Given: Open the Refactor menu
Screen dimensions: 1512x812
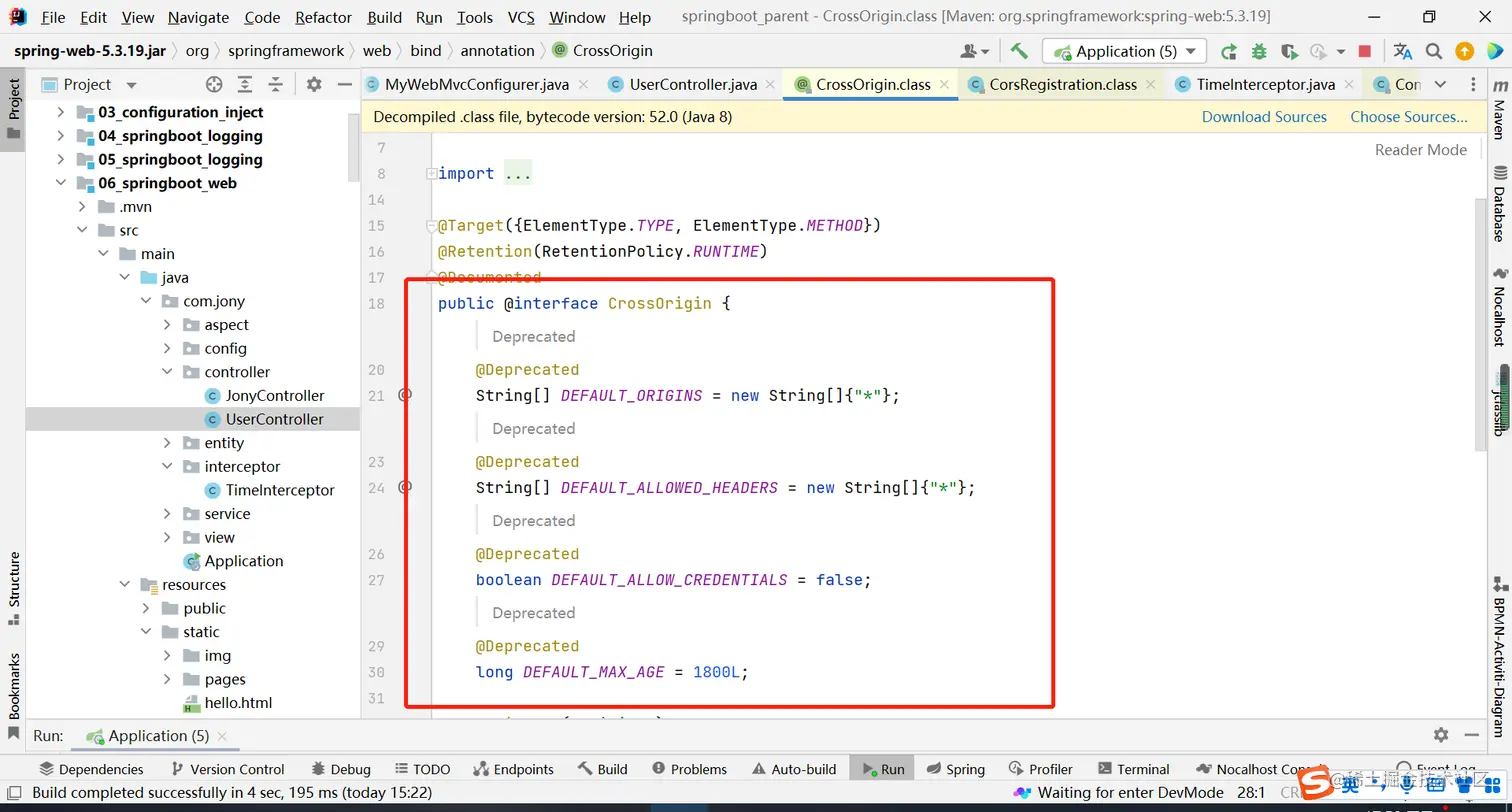Looking at the screenshot, I should (x=323, y=17).
